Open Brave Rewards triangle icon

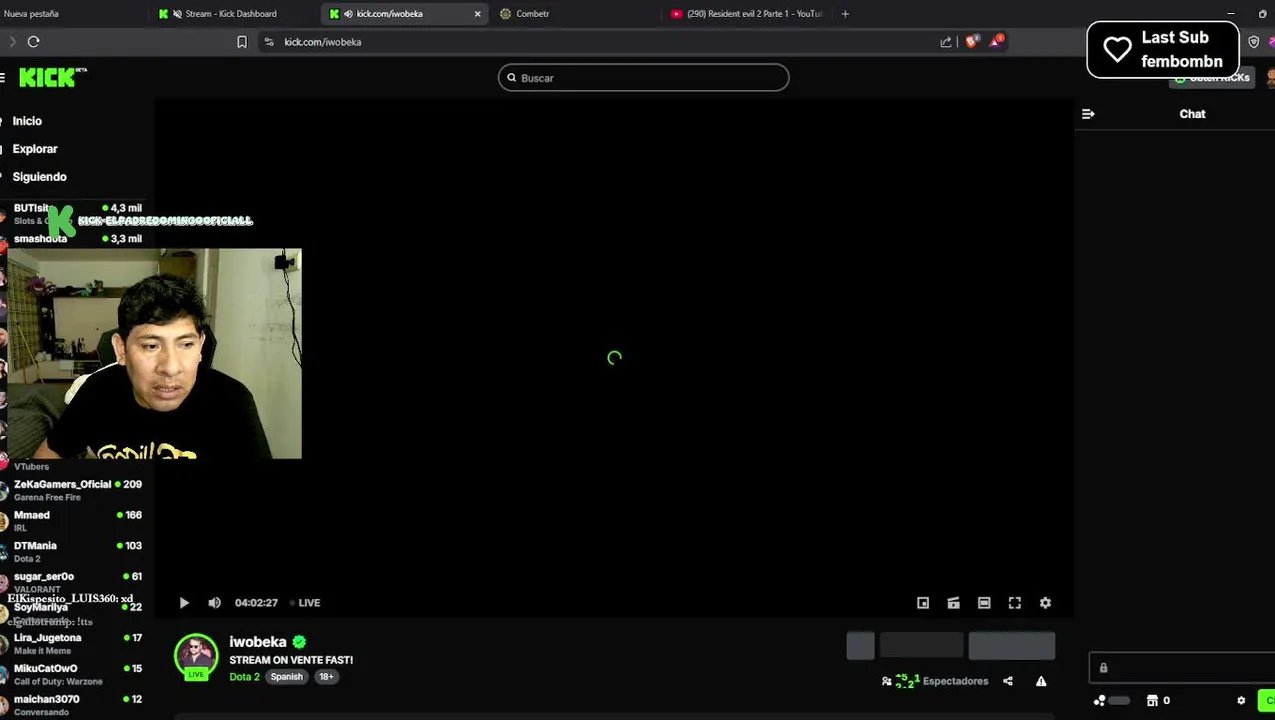[996, 42]
